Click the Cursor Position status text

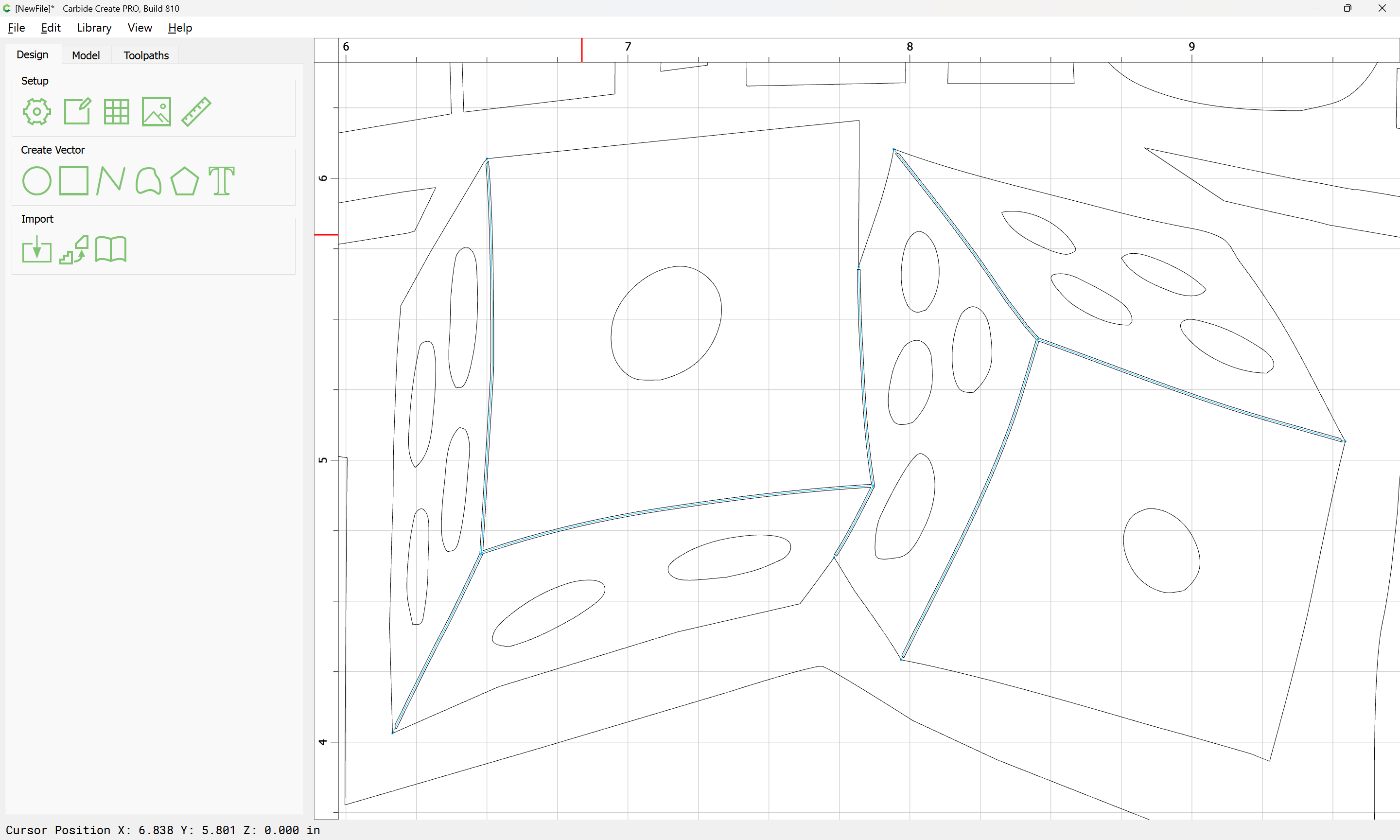163,830
